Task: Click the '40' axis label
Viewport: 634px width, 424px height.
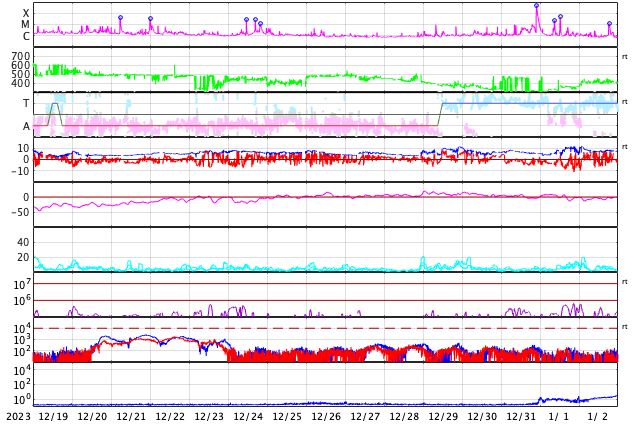Action: point(23,243)
